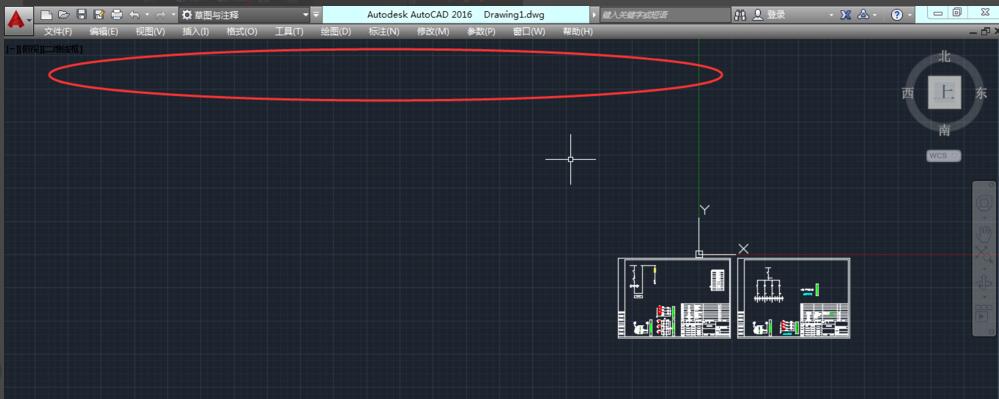Create a new drawing from Quick Access

point(47,14)
